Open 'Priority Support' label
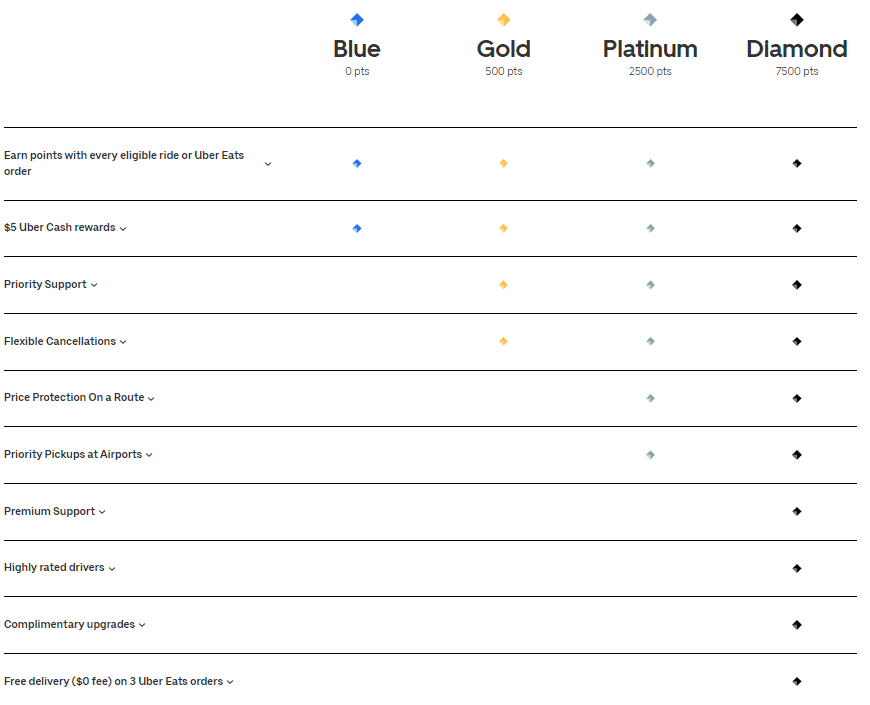 (45, 285)
